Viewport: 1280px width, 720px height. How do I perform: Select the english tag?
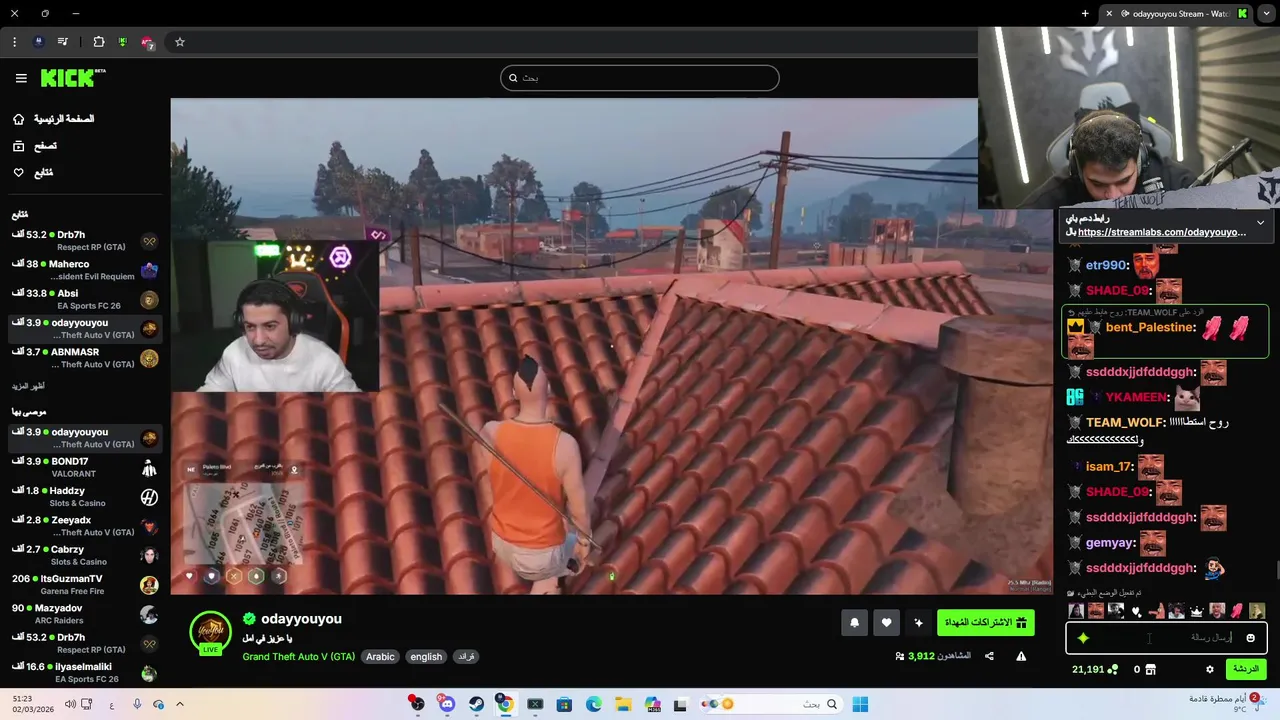click(x=426, y=657)
